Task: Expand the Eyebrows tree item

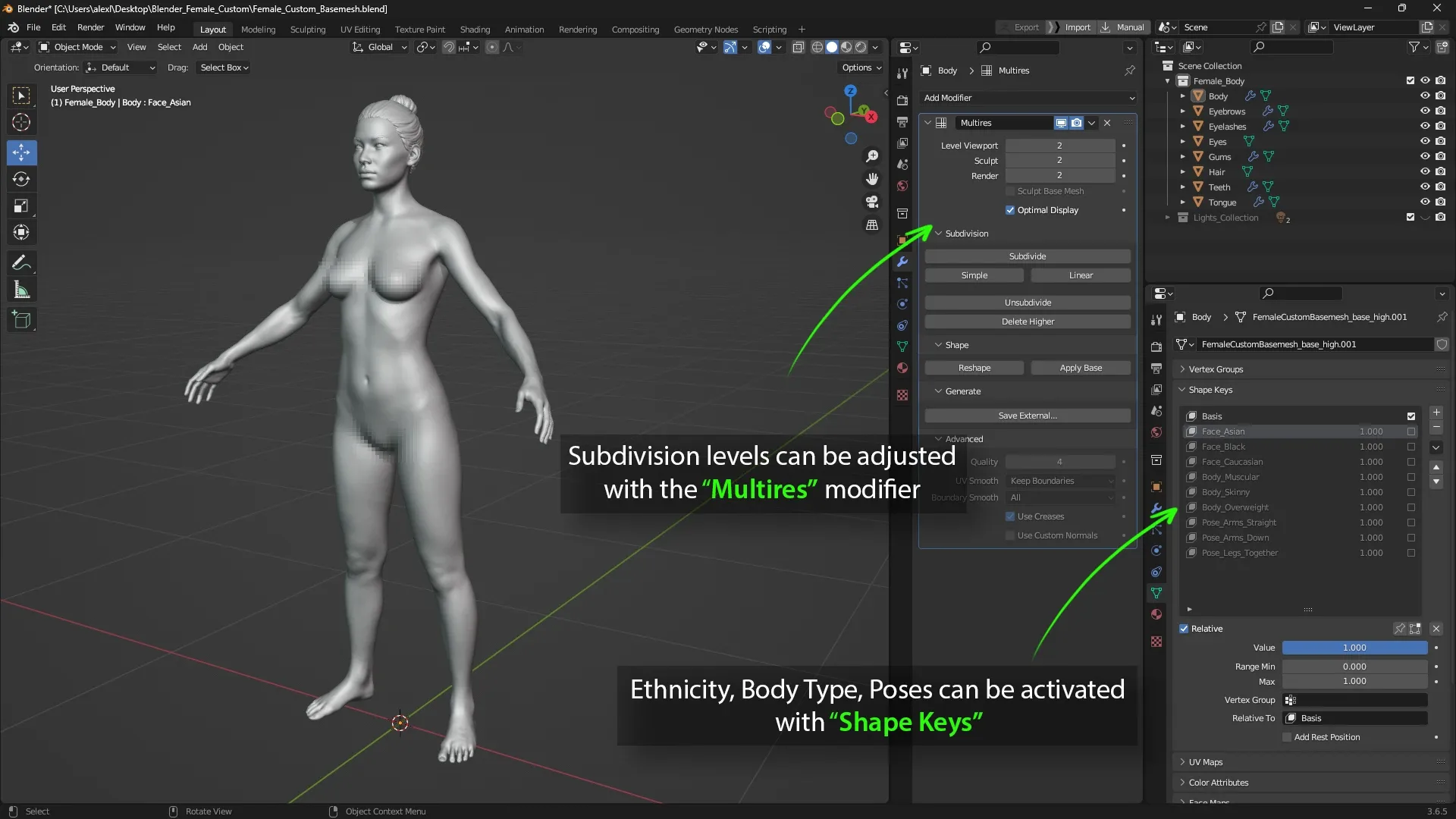Action: tap(1182, 111)
